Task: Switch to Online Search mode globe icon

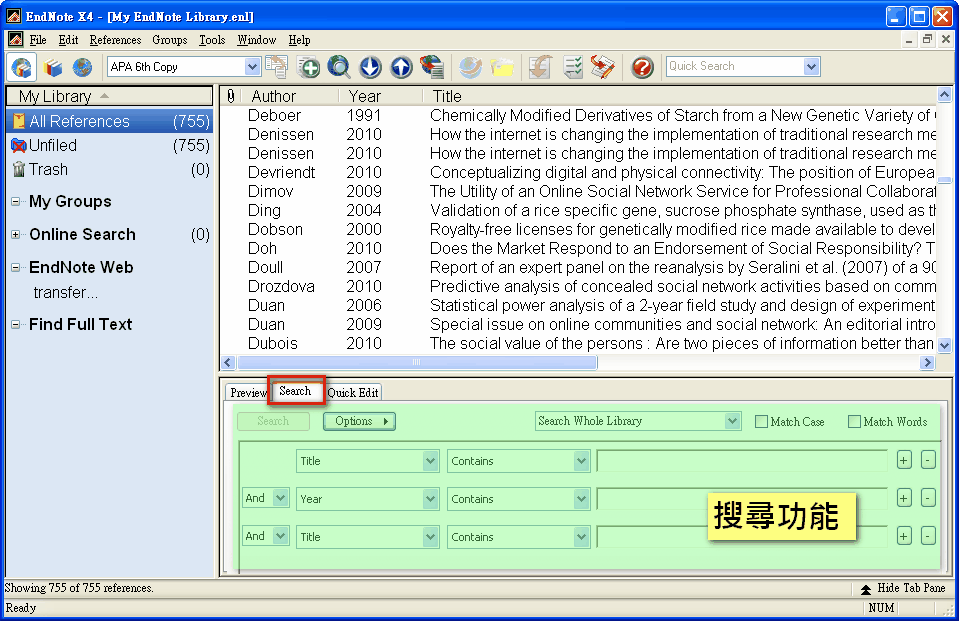Action: point(82,67)
